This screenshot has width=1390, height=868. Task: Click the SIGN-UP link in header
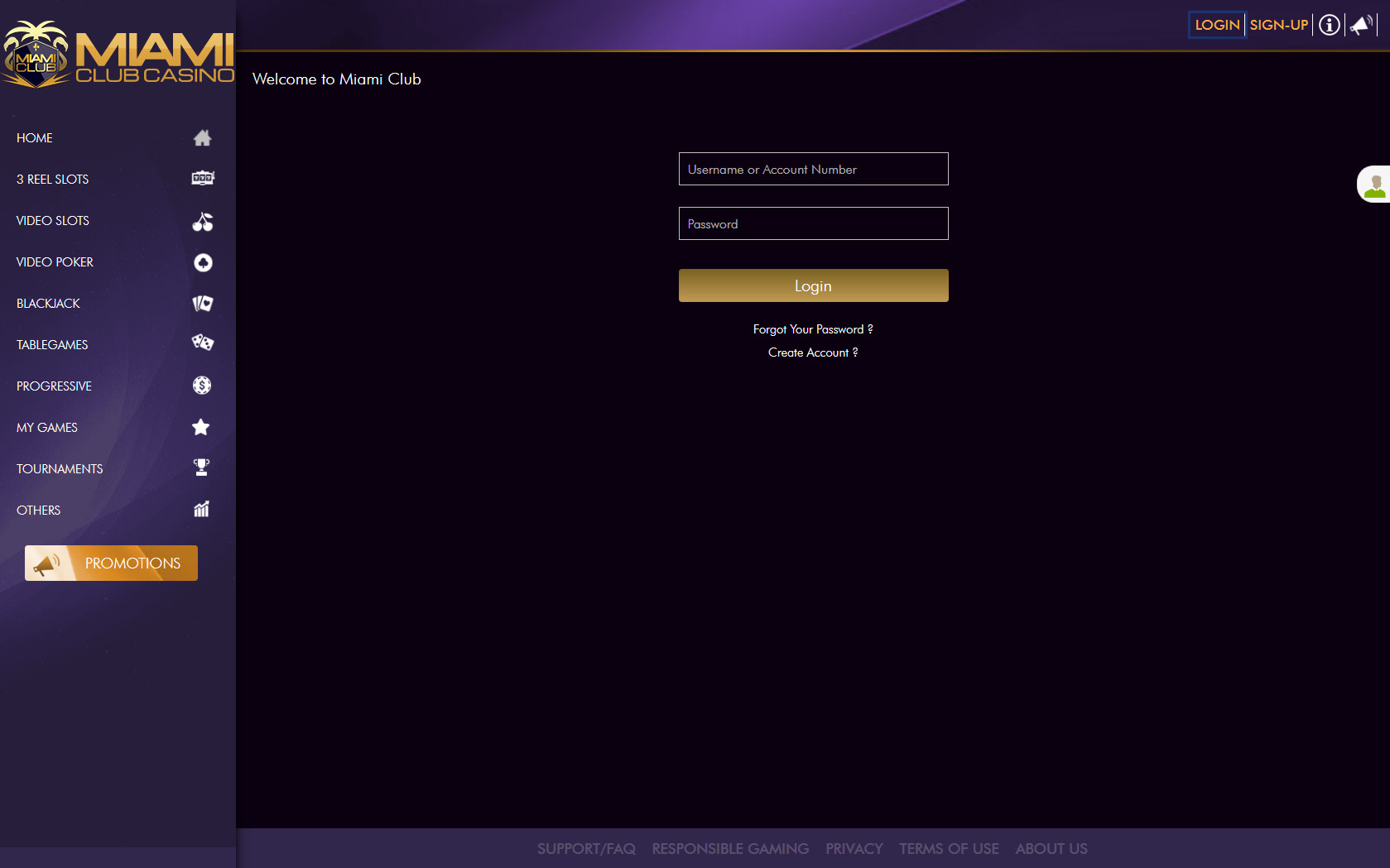coord(1278,25)
